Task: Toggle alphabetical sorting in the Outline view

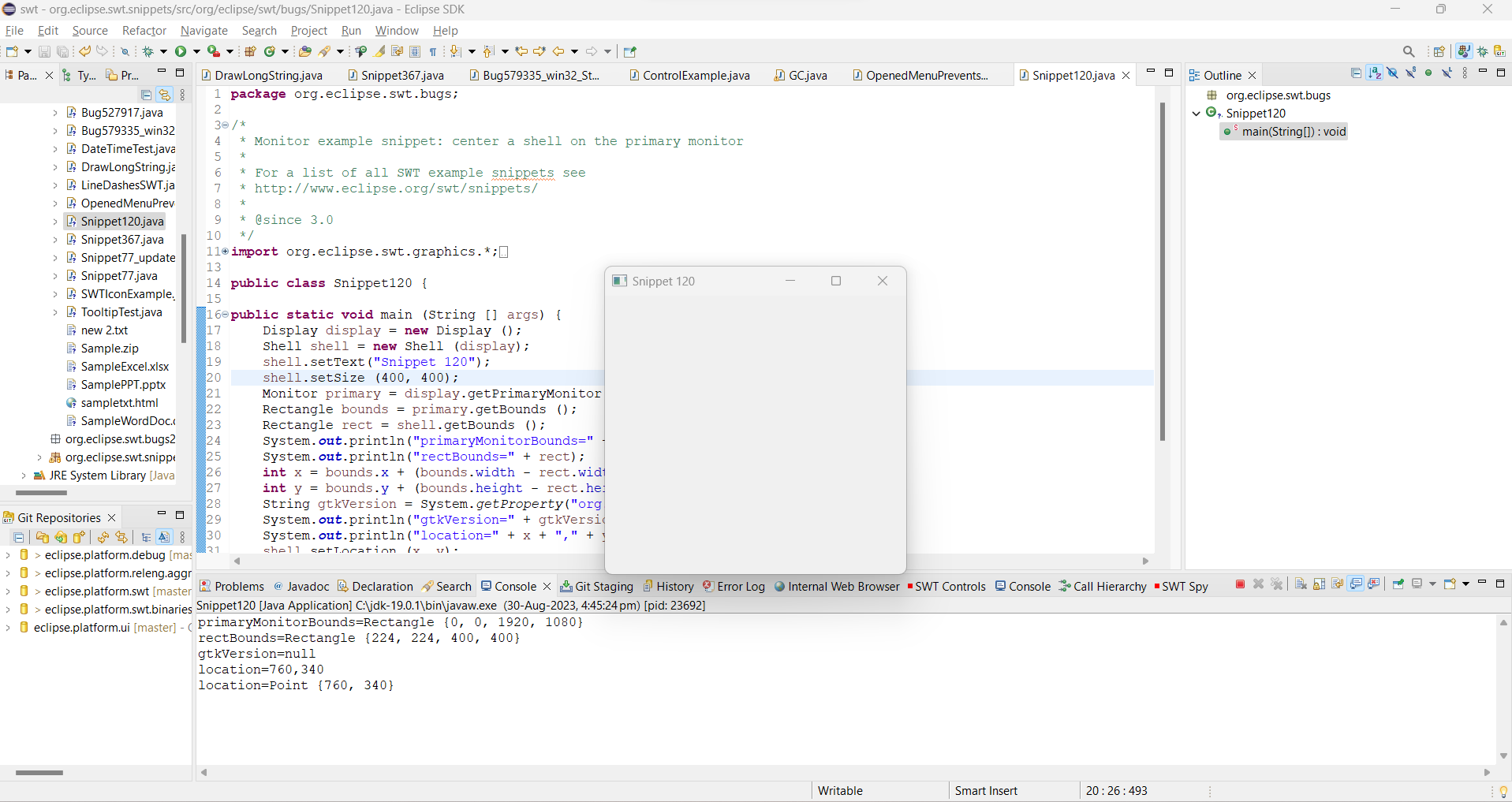Action: [x=1375, y=73]
